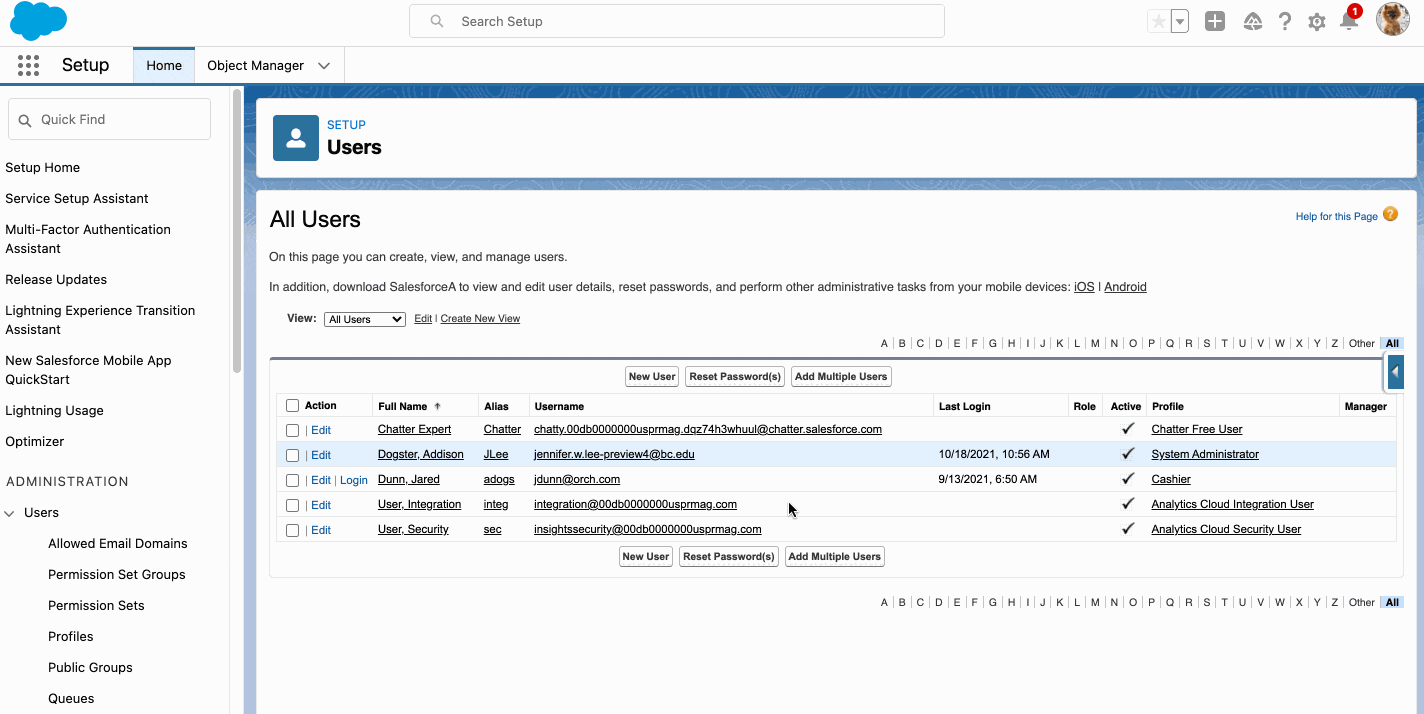Check the Dogster, Addison row checkbox
Screen dimensions: 1424x714
click(x=292, y=455)
